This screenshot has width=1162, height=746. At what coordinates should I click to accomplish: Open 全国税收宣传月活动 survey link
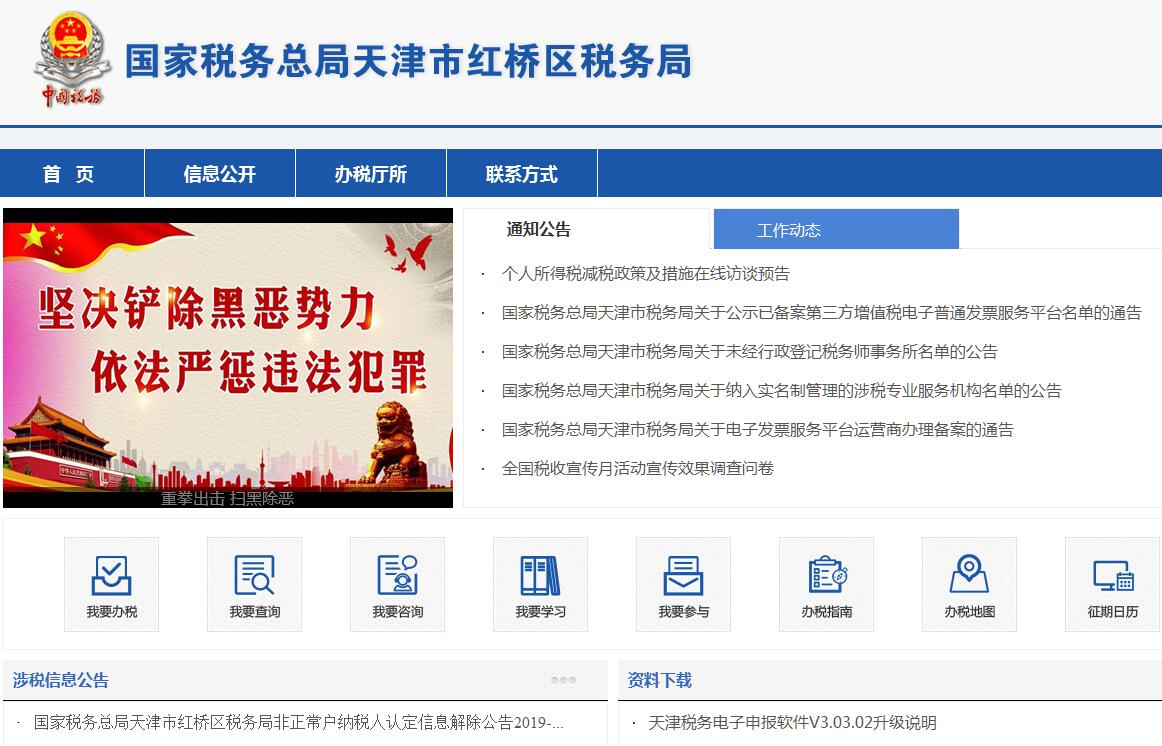[x=637, y=468]
